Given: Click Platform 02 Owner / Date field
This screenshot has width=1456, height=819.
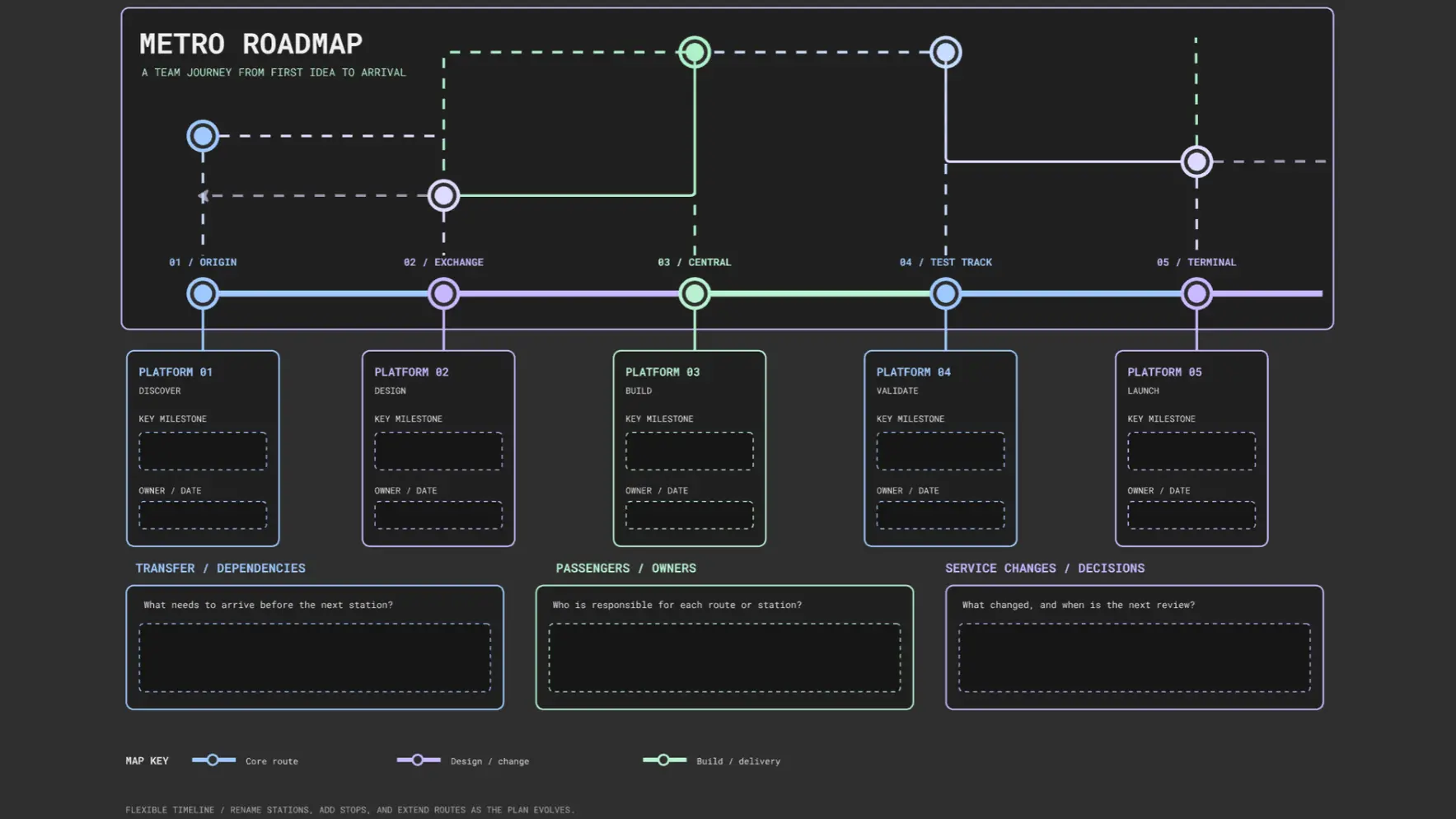Looking at the screenshot, I should (438, 515).
